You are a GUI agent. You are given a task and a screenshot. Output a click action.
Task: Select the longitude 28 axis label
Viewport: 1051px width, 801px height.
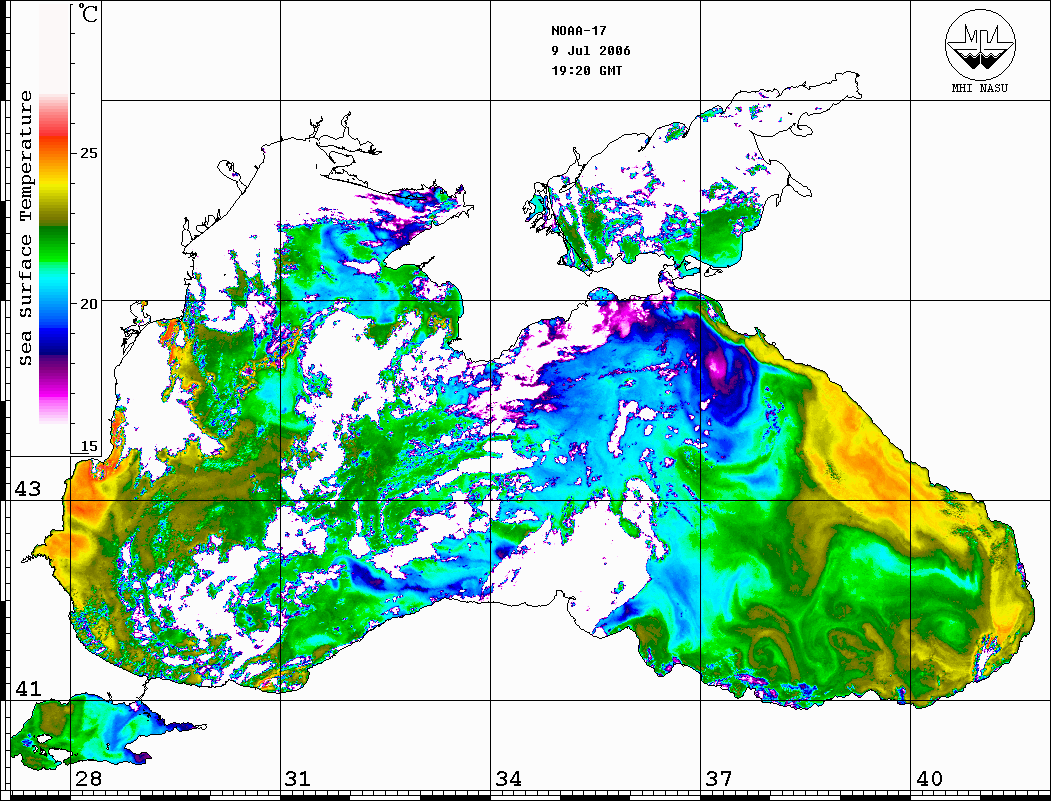pyautogui.click(x=88, y=779)
